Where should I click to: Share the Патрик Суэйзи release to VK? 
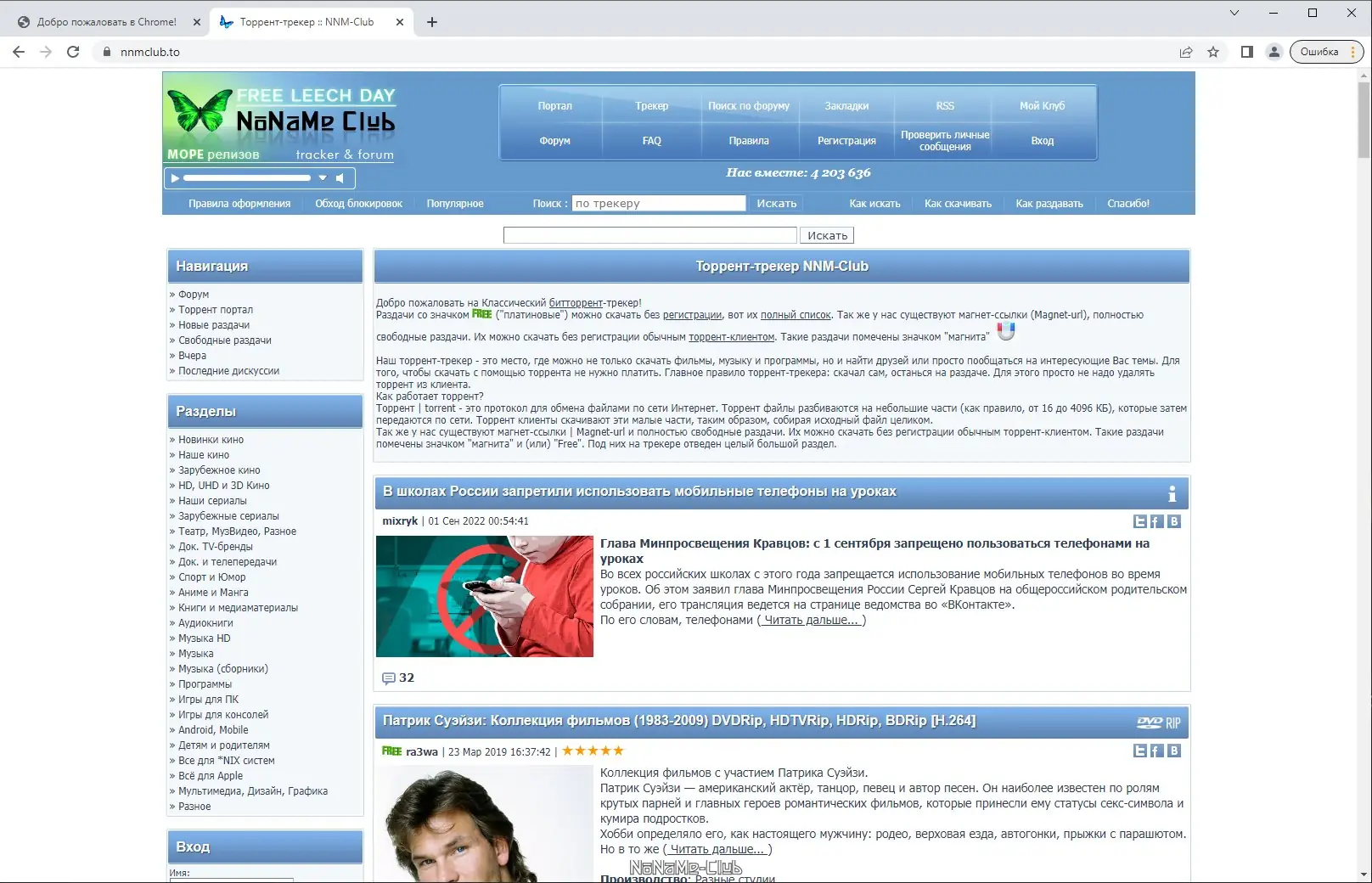1174,751
